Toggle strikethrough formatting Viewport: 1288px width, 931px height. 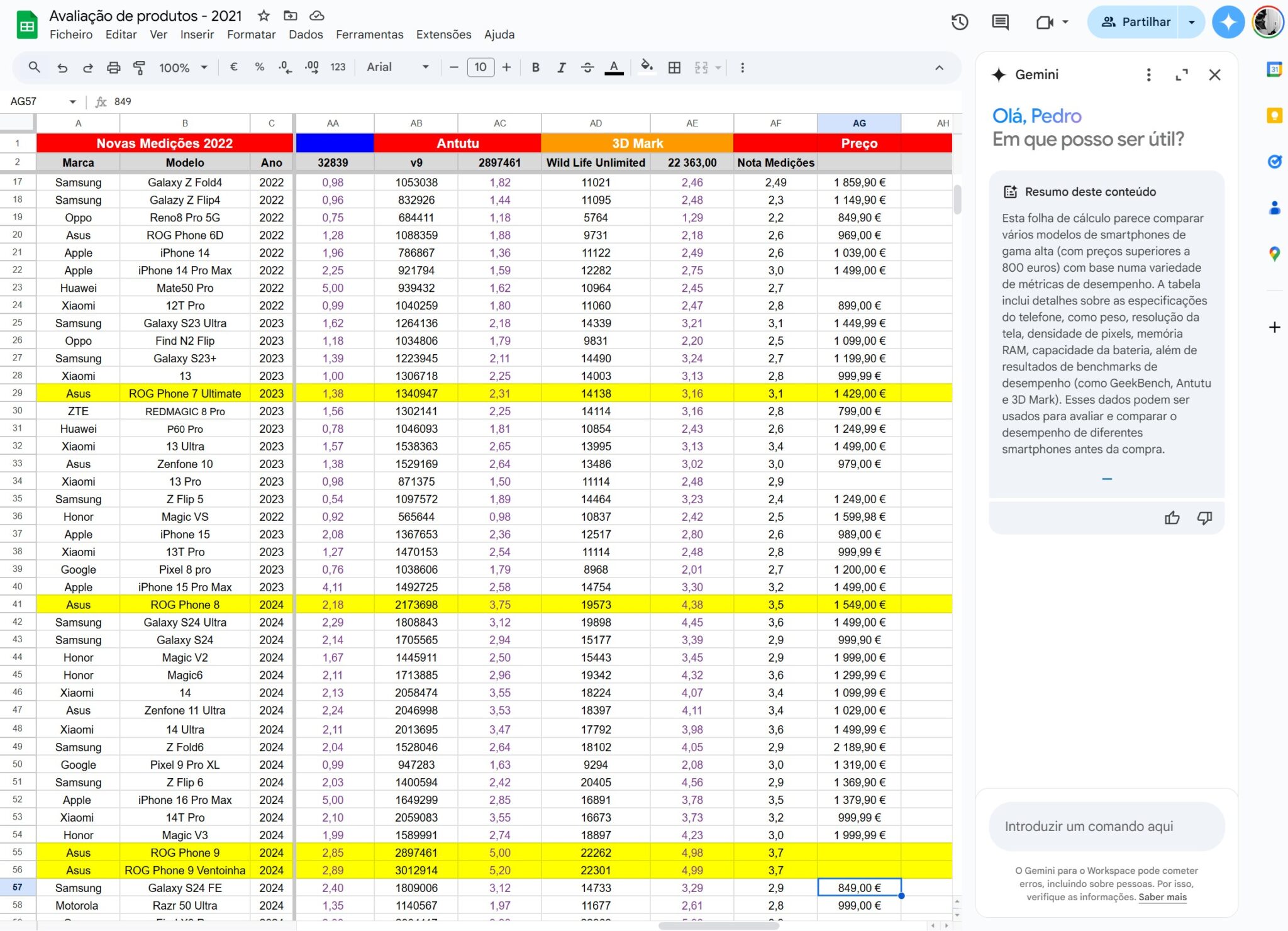click(x=587, y=67)
